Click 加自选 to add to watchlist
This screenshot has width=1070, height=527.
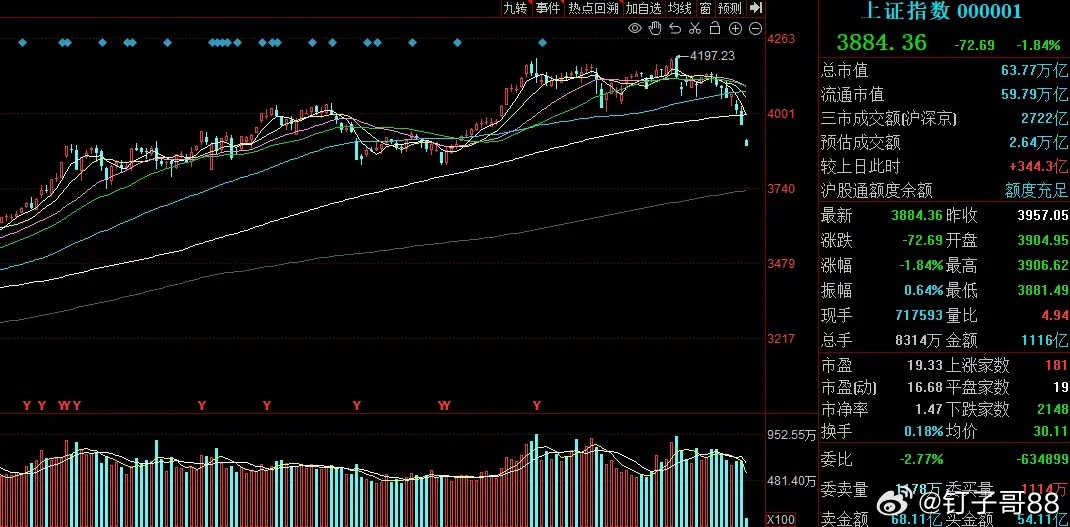click(x=644, y=8)
